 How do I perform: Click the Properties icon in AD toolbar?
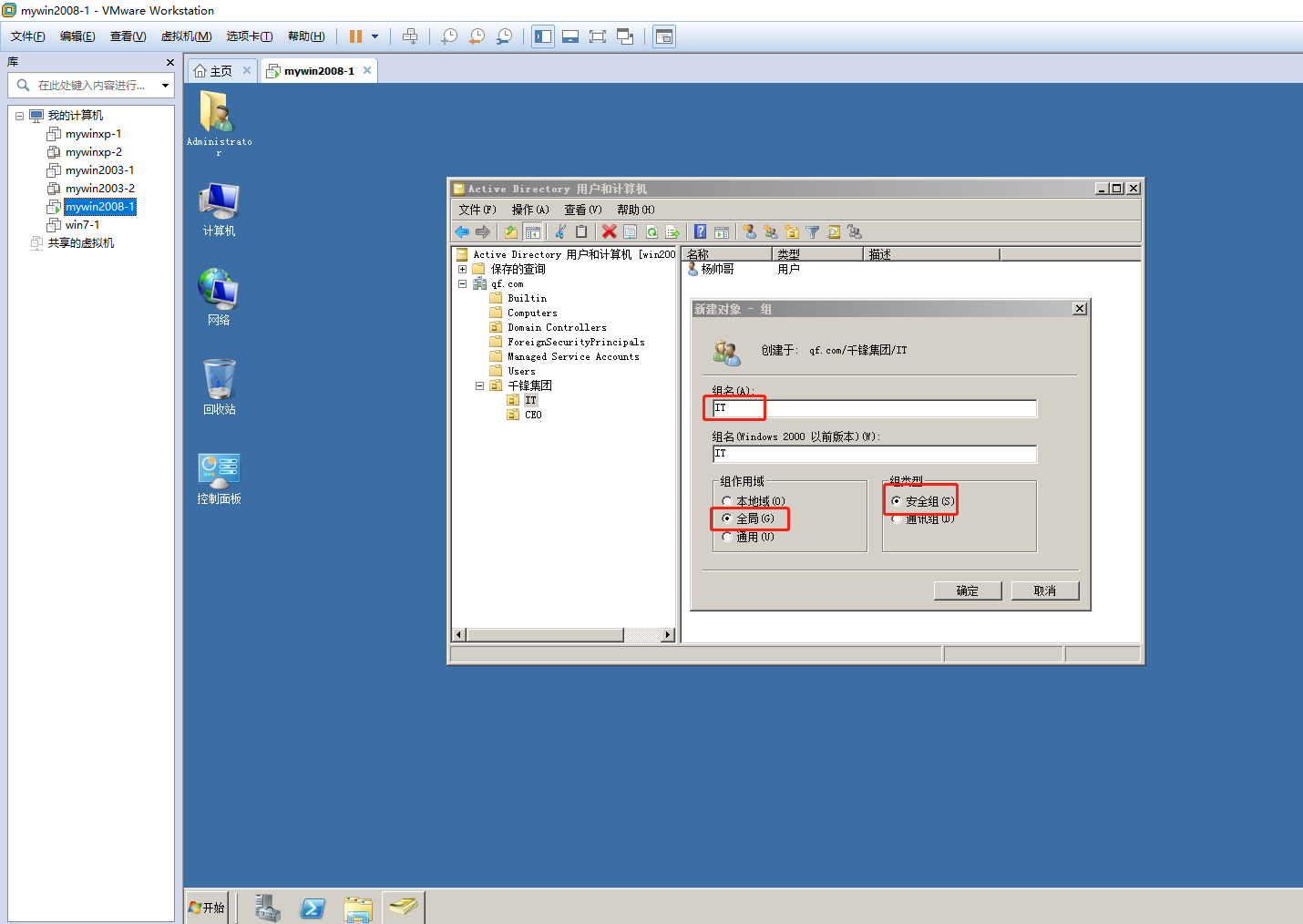click(x=630, y=231)
